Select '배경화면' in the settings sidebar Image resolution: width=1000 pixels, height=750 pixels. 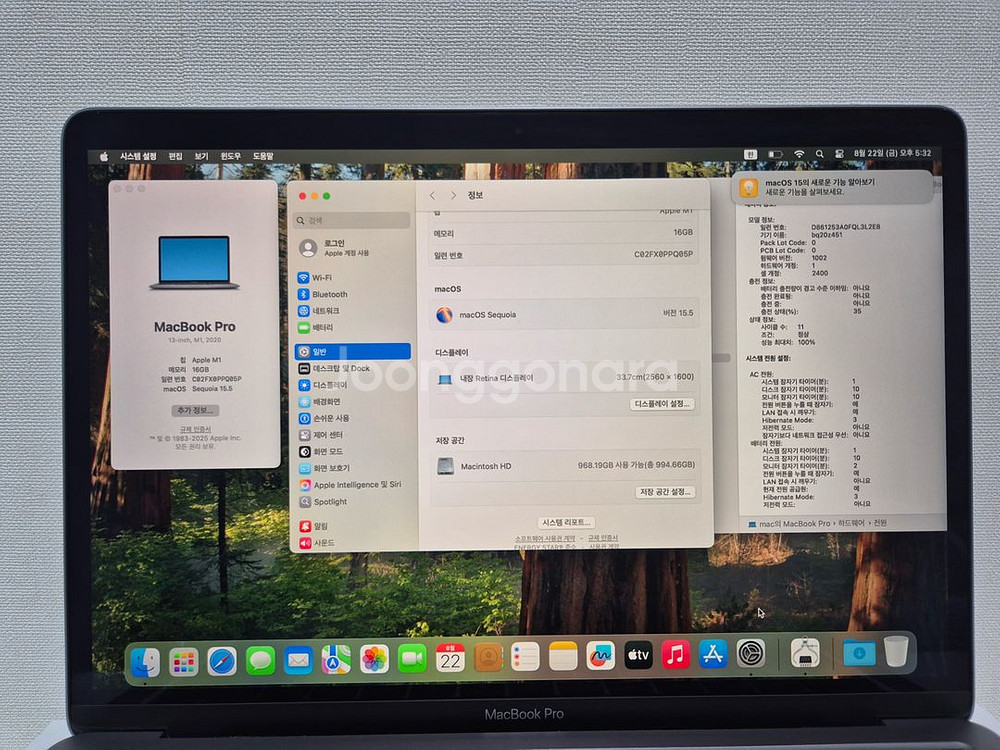pyautogui.click(x=352, y=402)
